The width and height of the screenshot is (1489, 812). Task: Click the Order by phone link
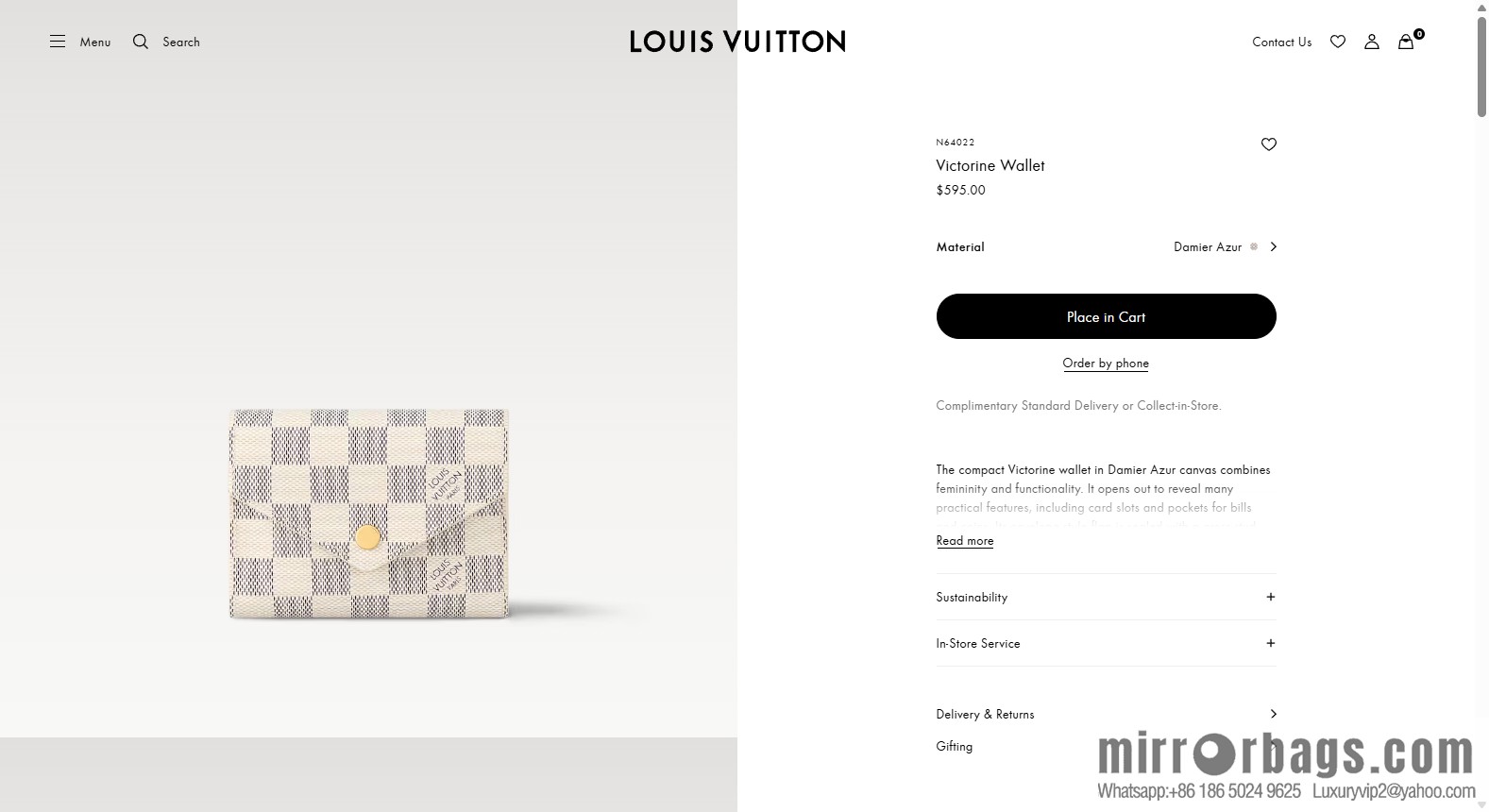click(x=1106, y=363)
